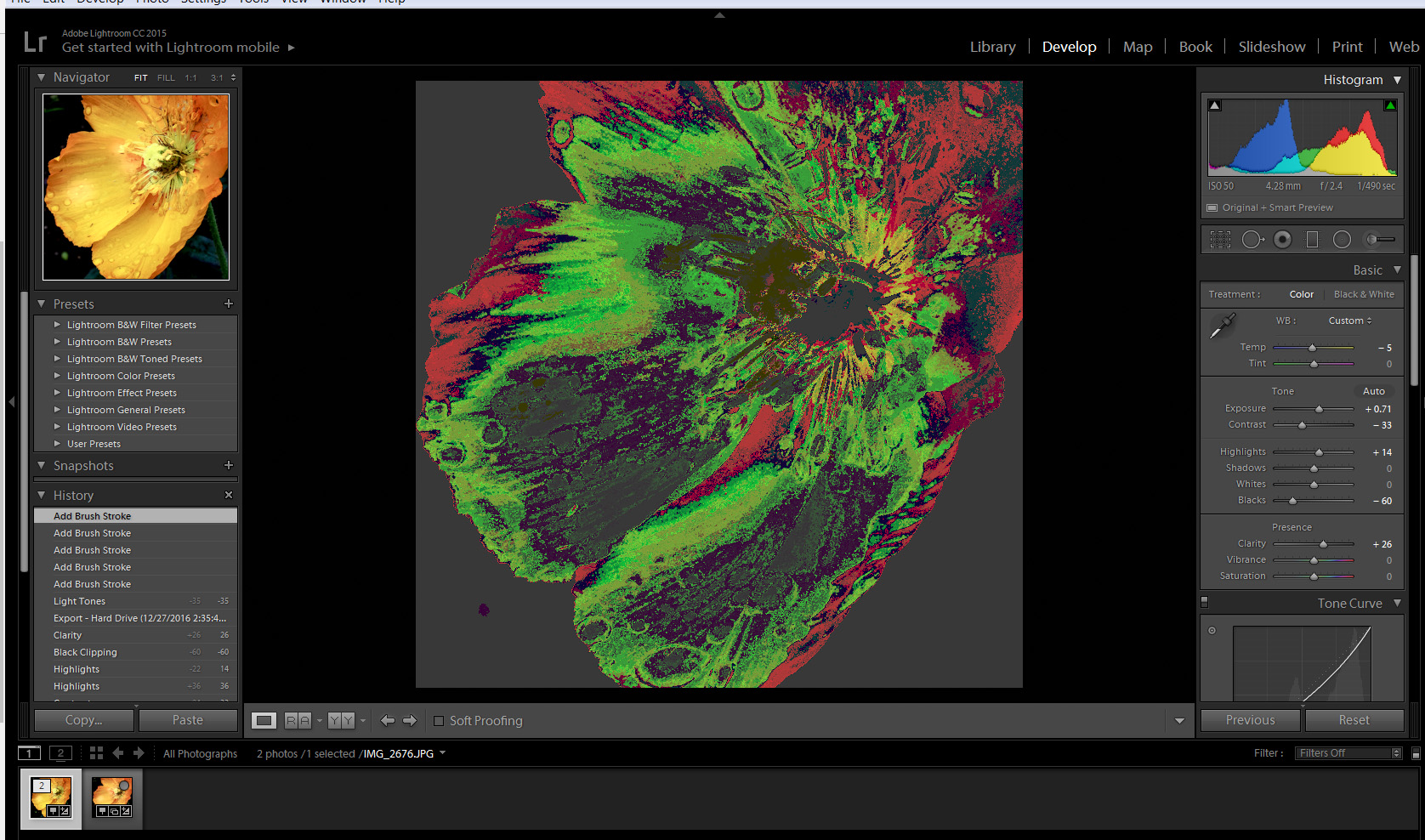
Task: Click the Reset button
Action: pos(1354,720)
